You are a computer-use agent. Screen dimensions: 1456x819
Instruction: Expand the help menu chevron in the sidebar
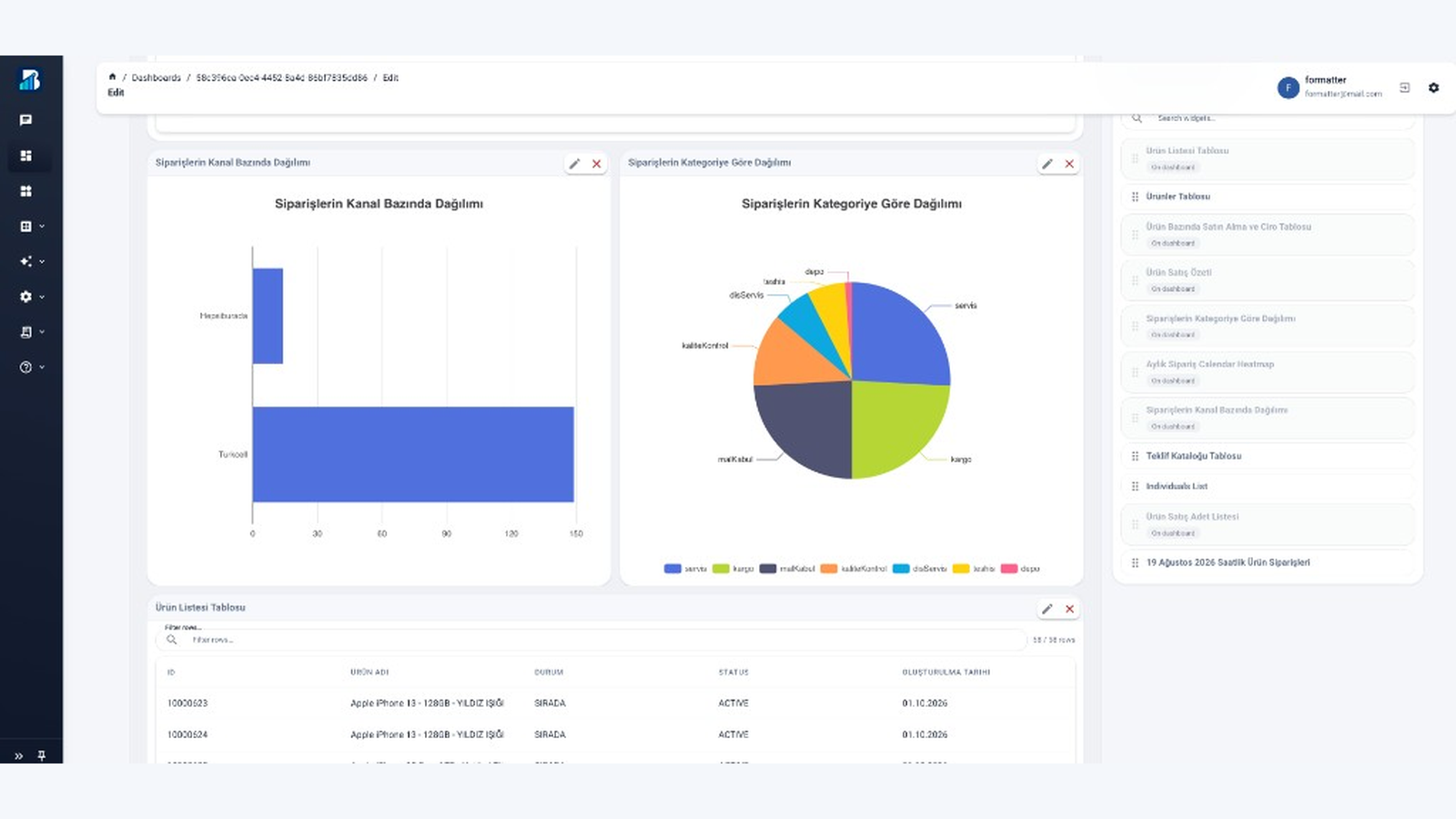point(42,368)
